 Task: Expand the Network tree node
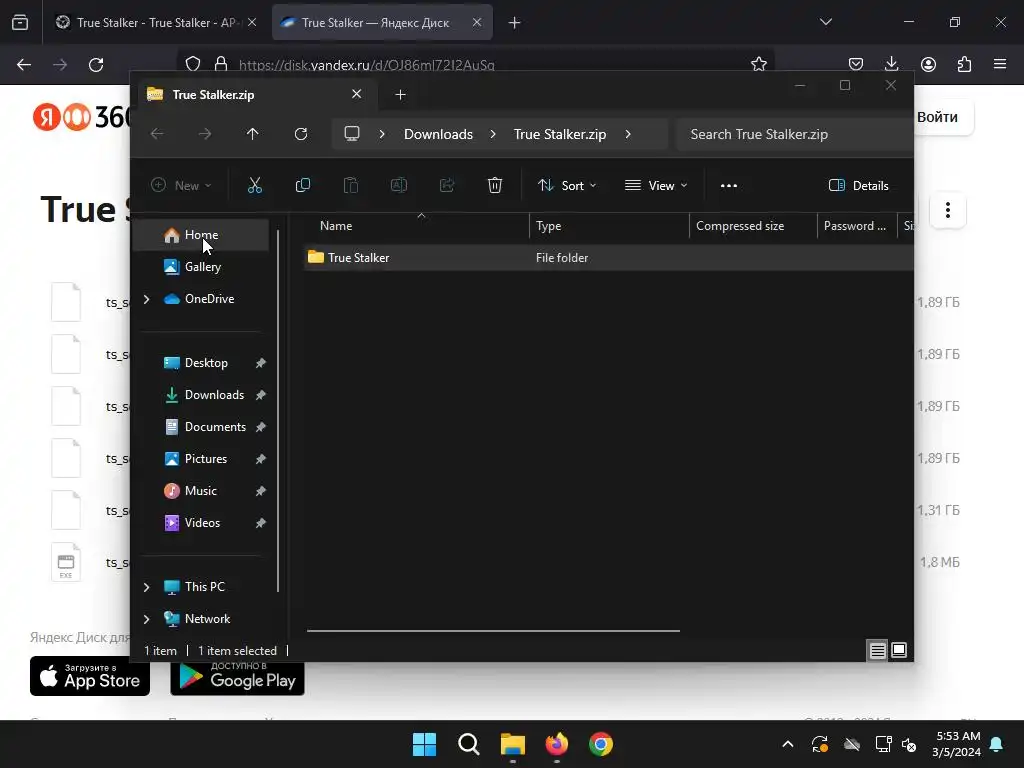click(x=147, y=619)
